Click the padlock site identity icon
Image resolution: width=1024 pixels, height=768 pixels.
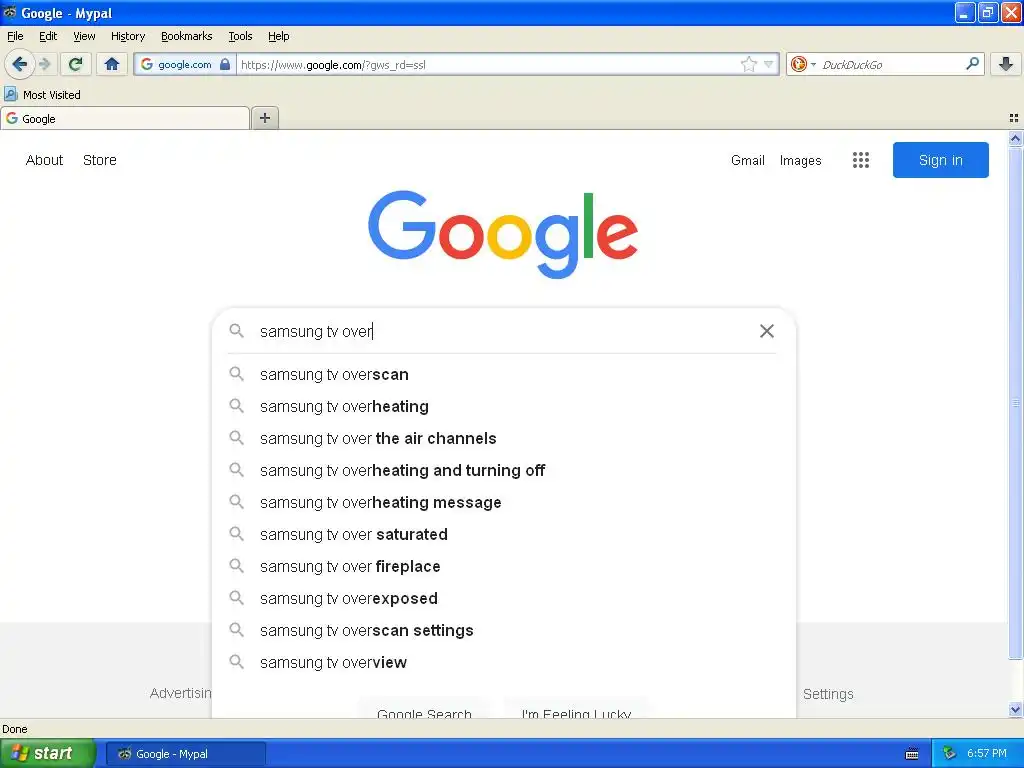pyautogui.click(x=225, y=64)
